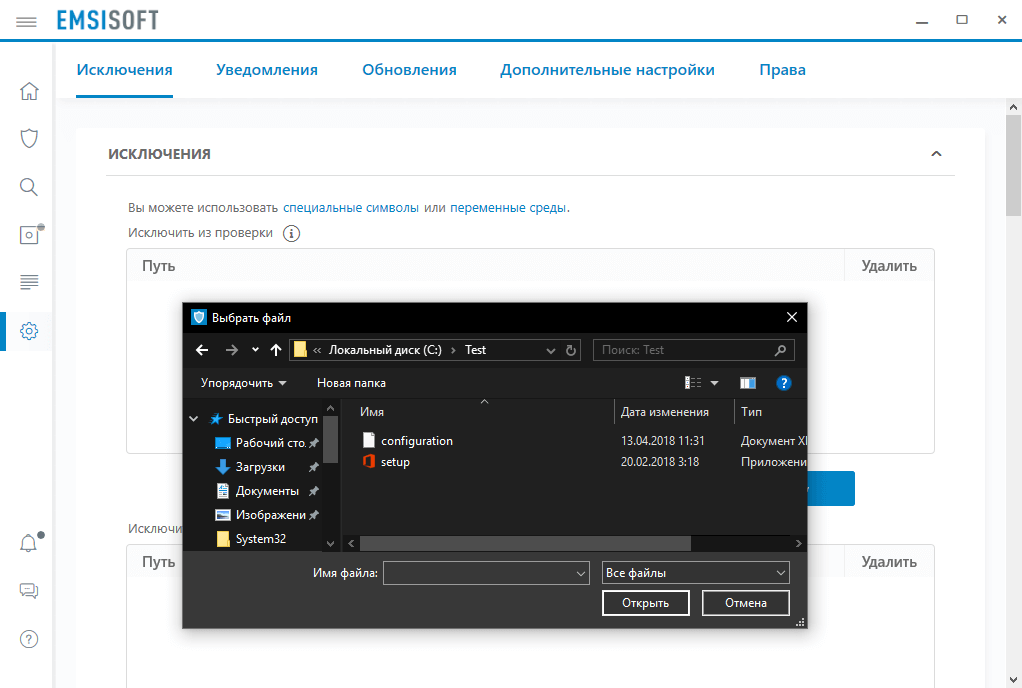Click the info icon beside Исключить из проверки
1022x688 pixels.
click(x=291, y=233)
